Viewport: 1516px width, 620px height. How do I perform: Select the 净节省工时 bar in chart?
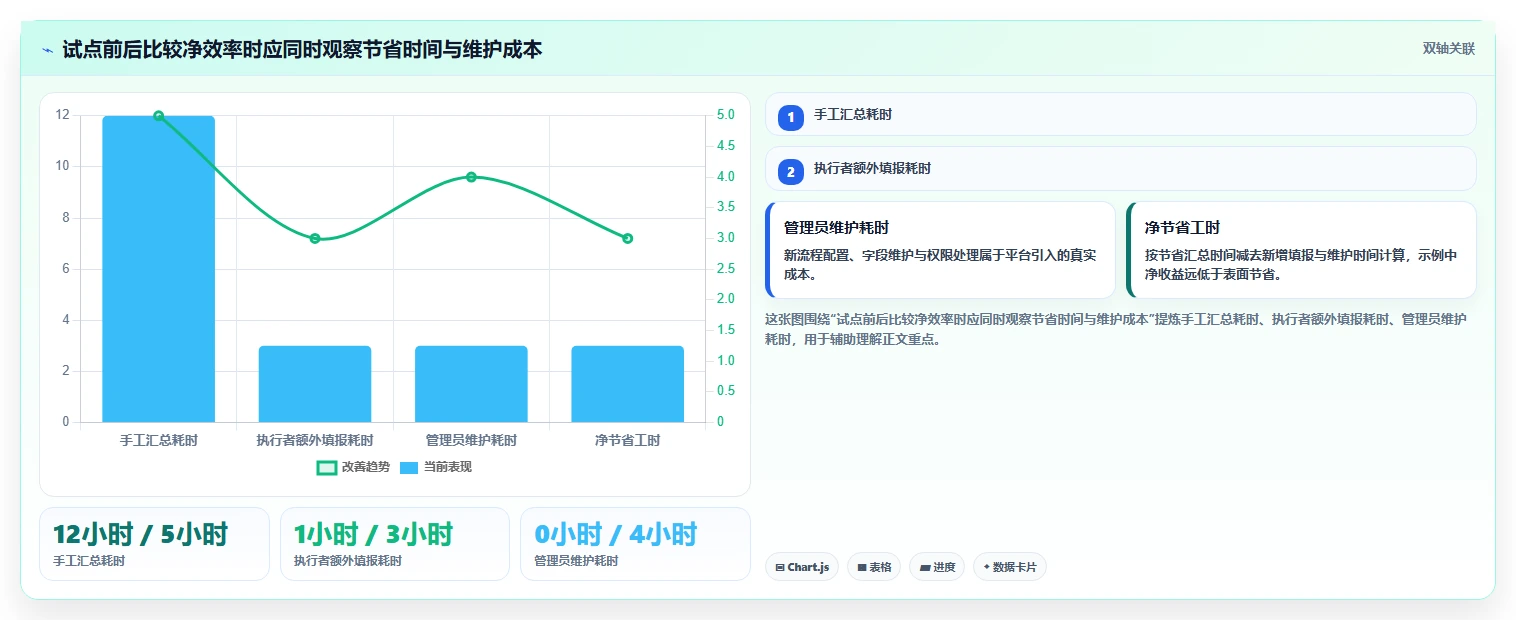click(627, 384)
